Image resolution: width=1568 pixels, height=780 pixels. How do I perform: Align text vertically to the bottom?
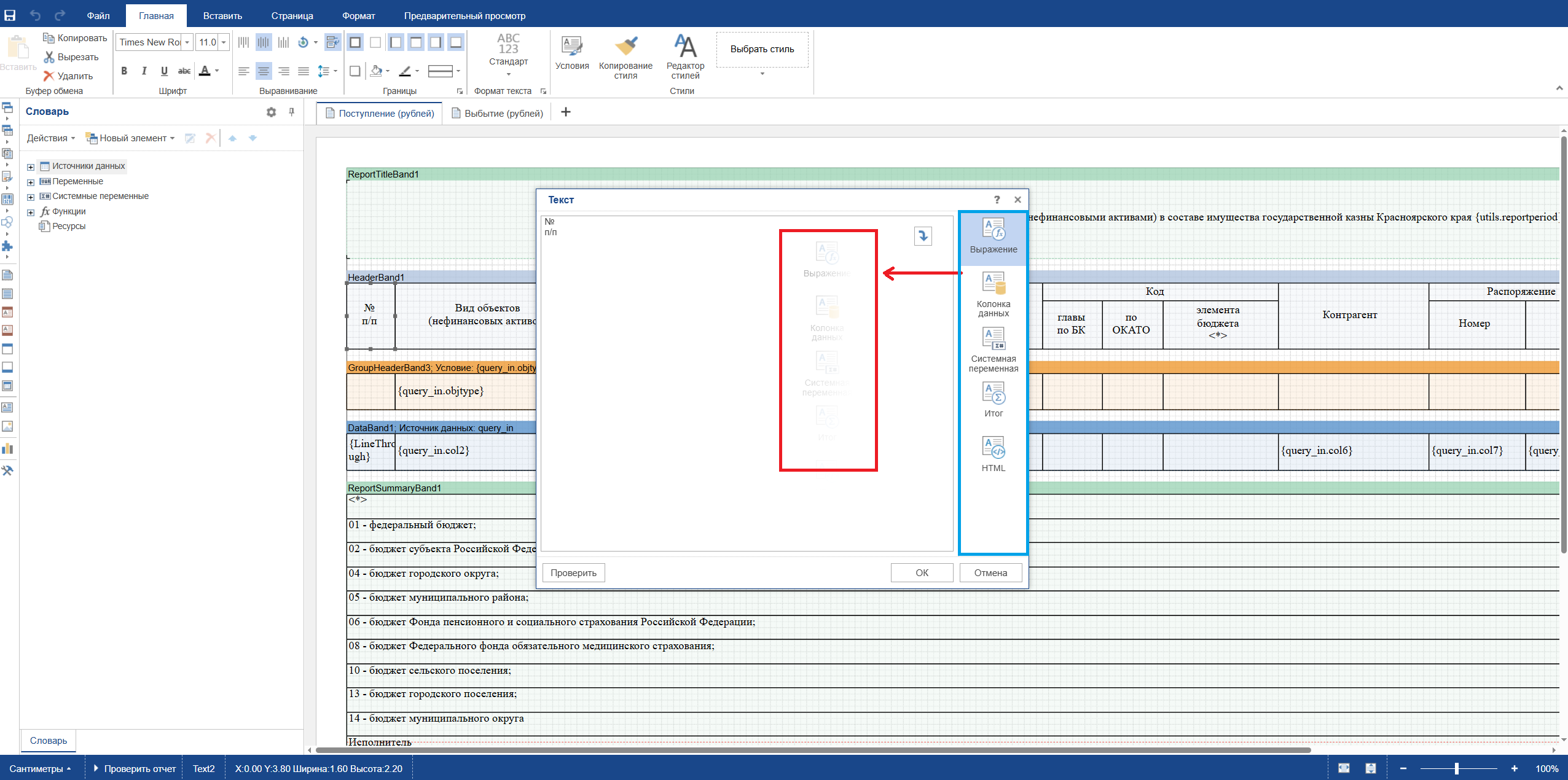coord(283,42)
